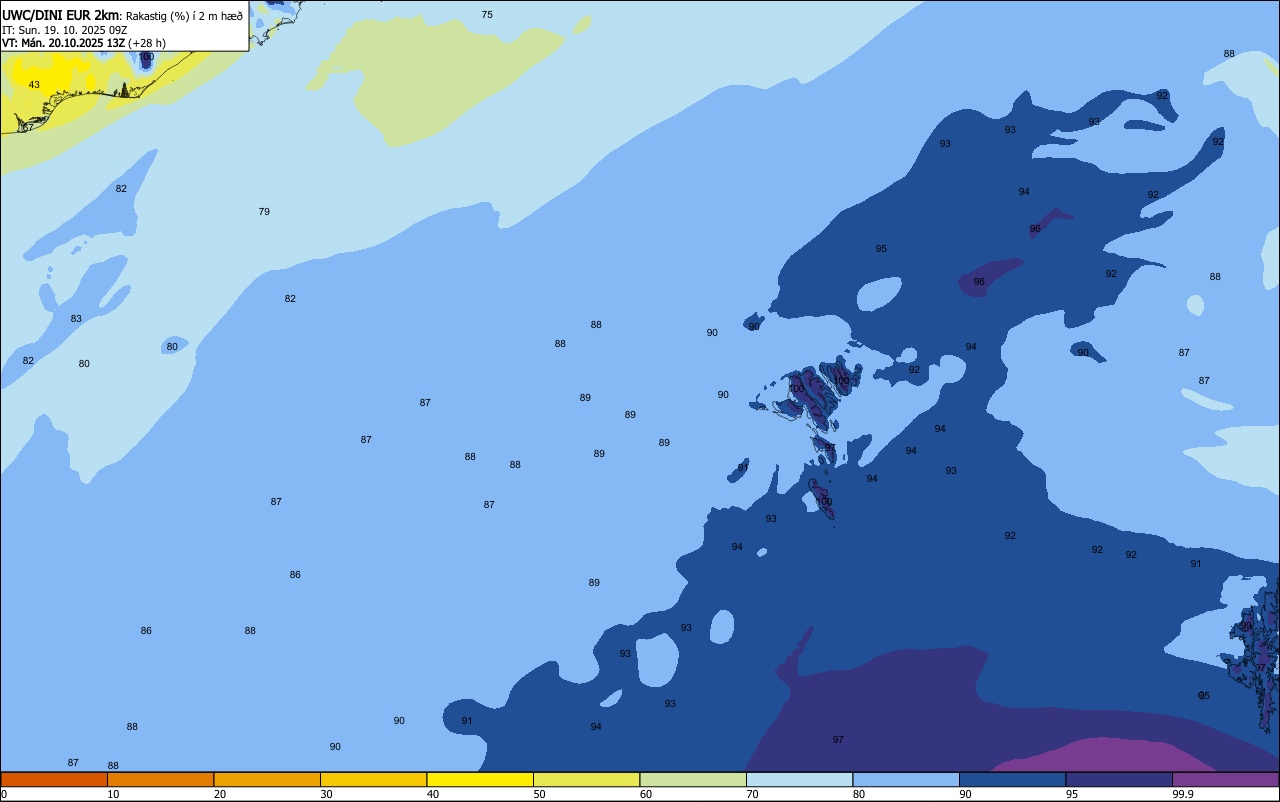This screenshot has height=802, width=1280.
Task: Click the '(+28 h)' forecast offset text
Action: click(x=147, y=43)
